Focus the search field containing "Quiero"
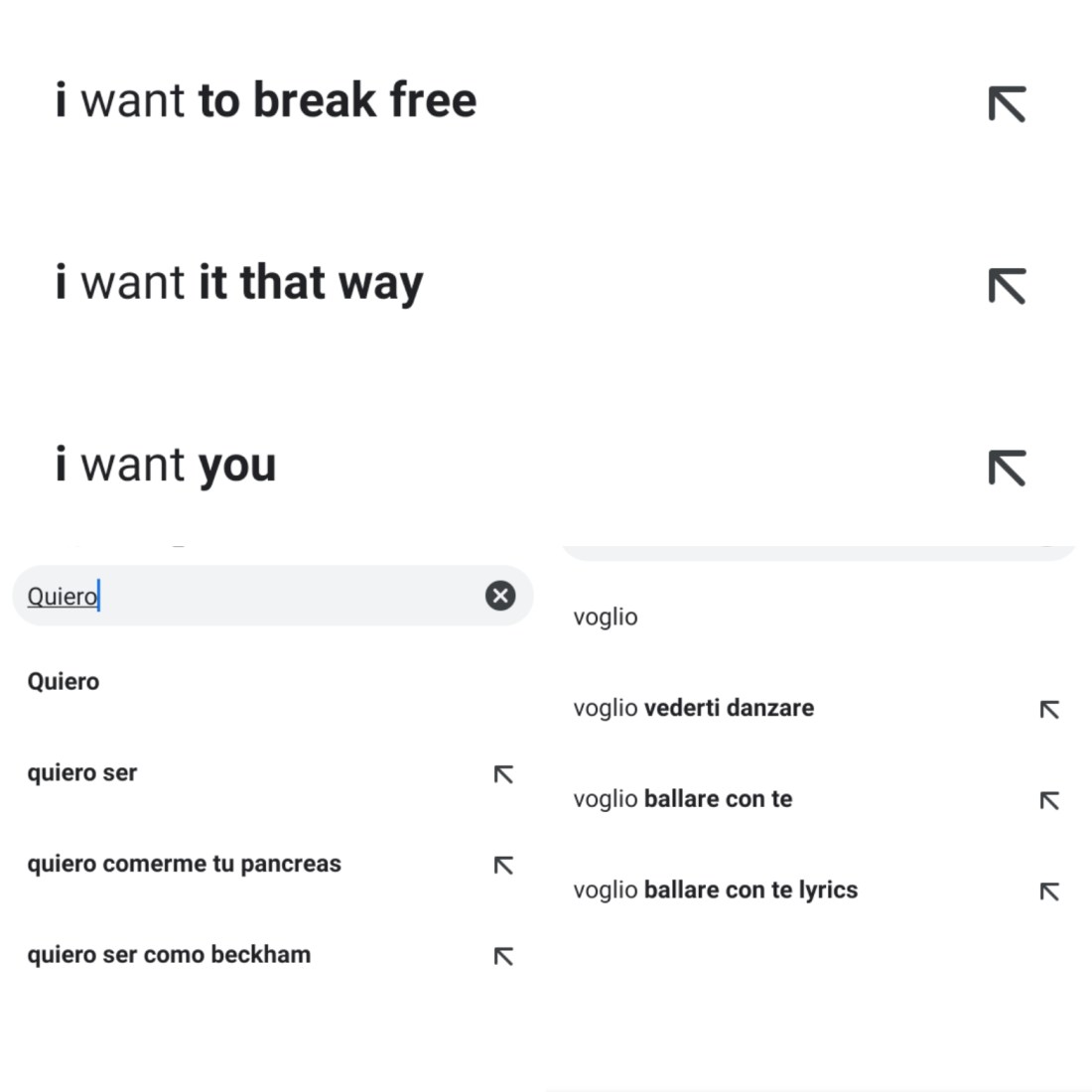The width and height of the screenshot is (1092, 1092). tap(248, 596)
